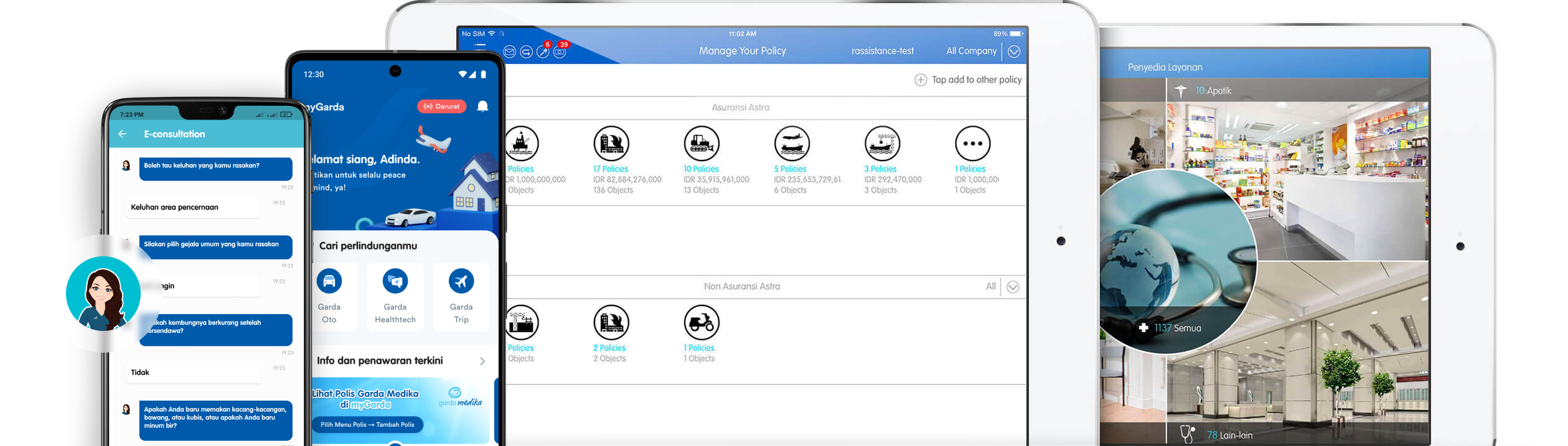1568x446 pixels.
Task: Open Garda Healthtech icon
Action: click(x=395, y=282)
